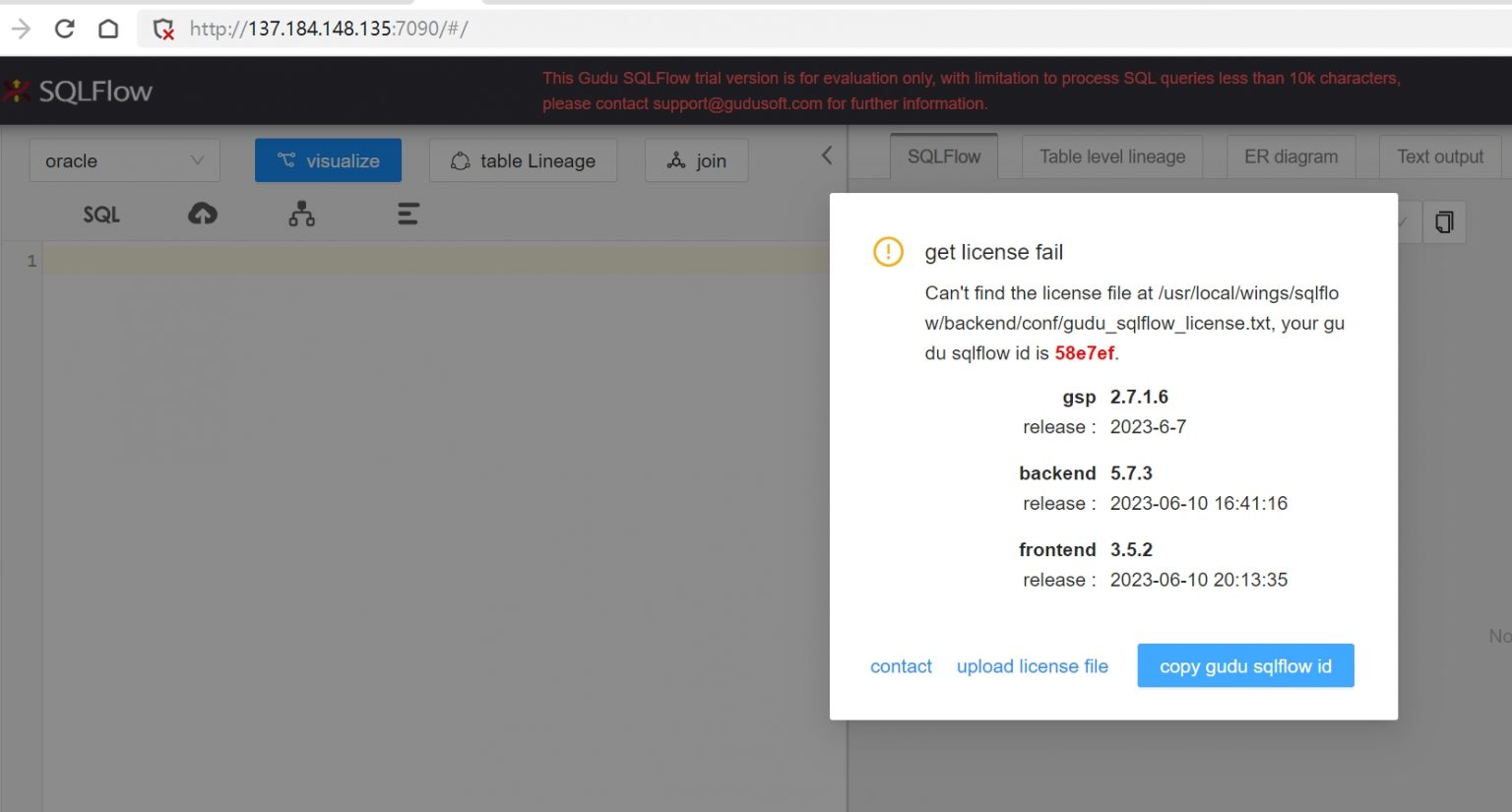Click the list formatting icon in SQL toolbar
The height and width of the screenshot is (812, 1512).
pyautogui.click(x=408, y=213)
